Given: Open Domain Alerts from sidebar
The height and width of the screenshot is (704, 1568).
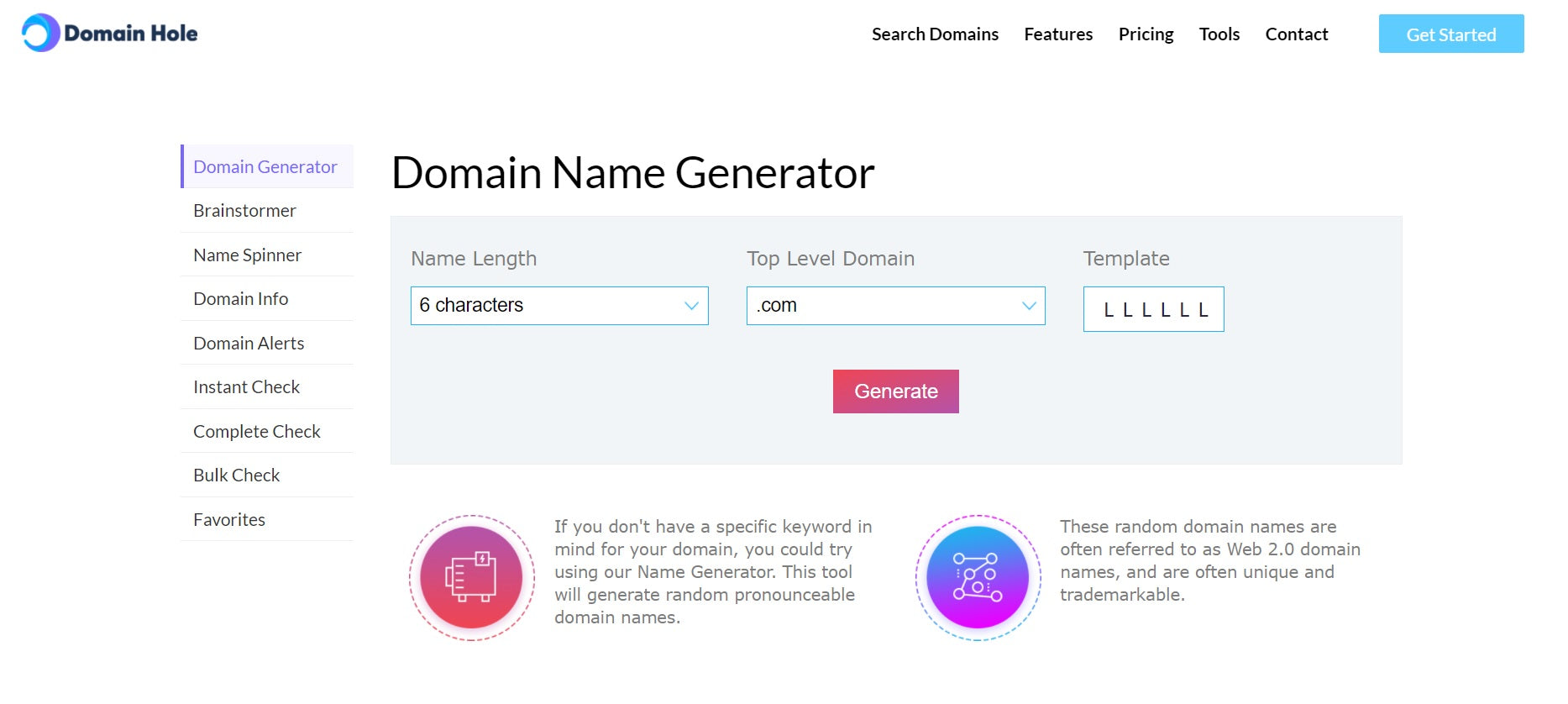Looking at the screenshot, I should [267, 343].
